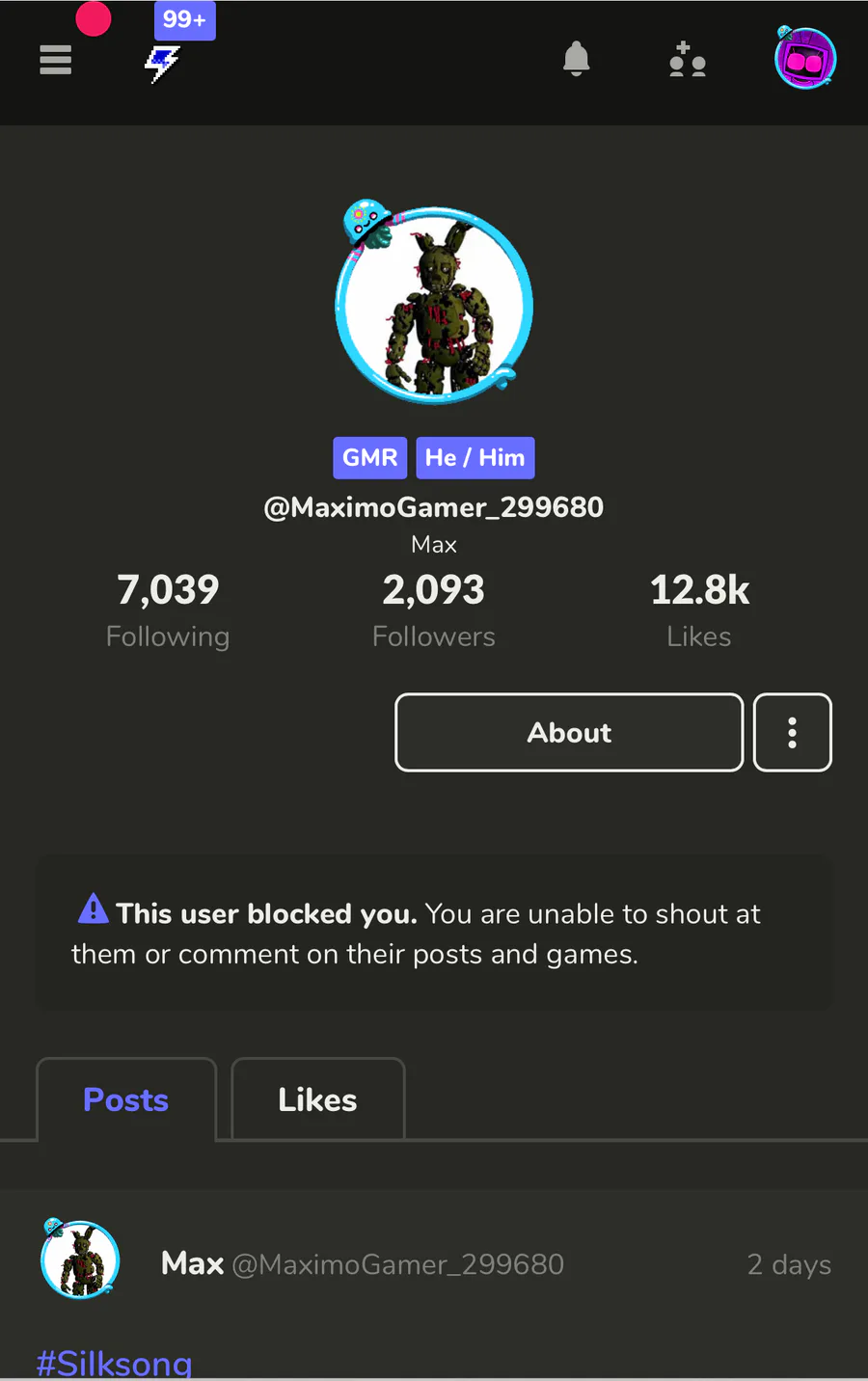Open the #Silksong hashtag
Image resolution: width=868 pixels, height=1381 pixels.
click(x=114, y=1364)
